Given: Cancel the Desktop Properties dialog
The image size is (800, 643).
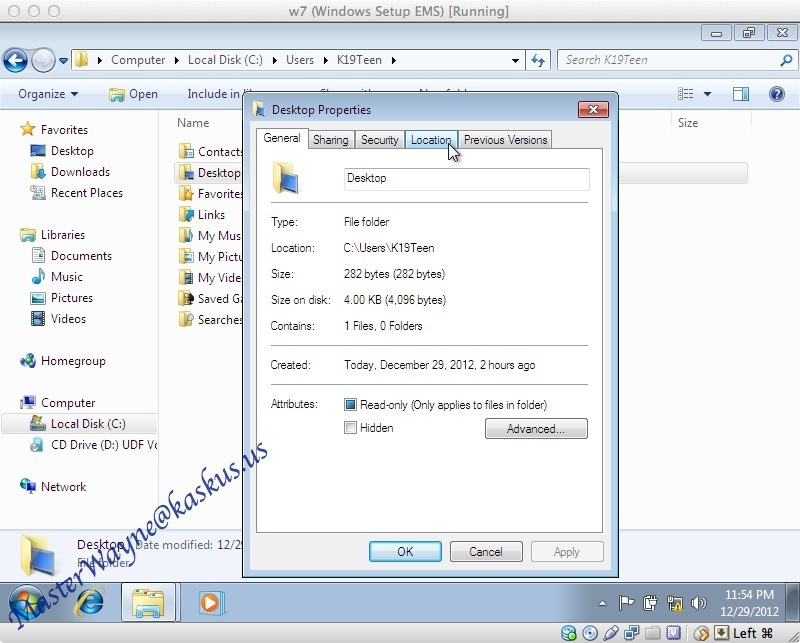Looking at the screenshot, I should point(486,552).
